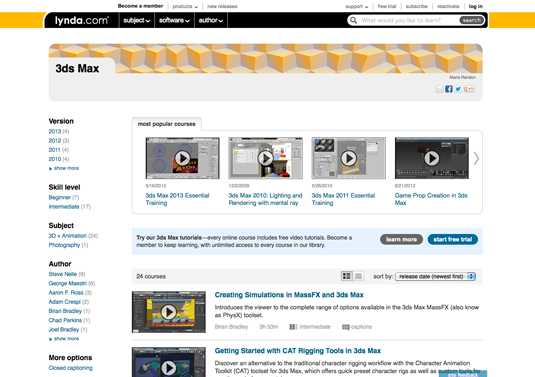
Task: Select most popular courses tab
Action: 167,124
